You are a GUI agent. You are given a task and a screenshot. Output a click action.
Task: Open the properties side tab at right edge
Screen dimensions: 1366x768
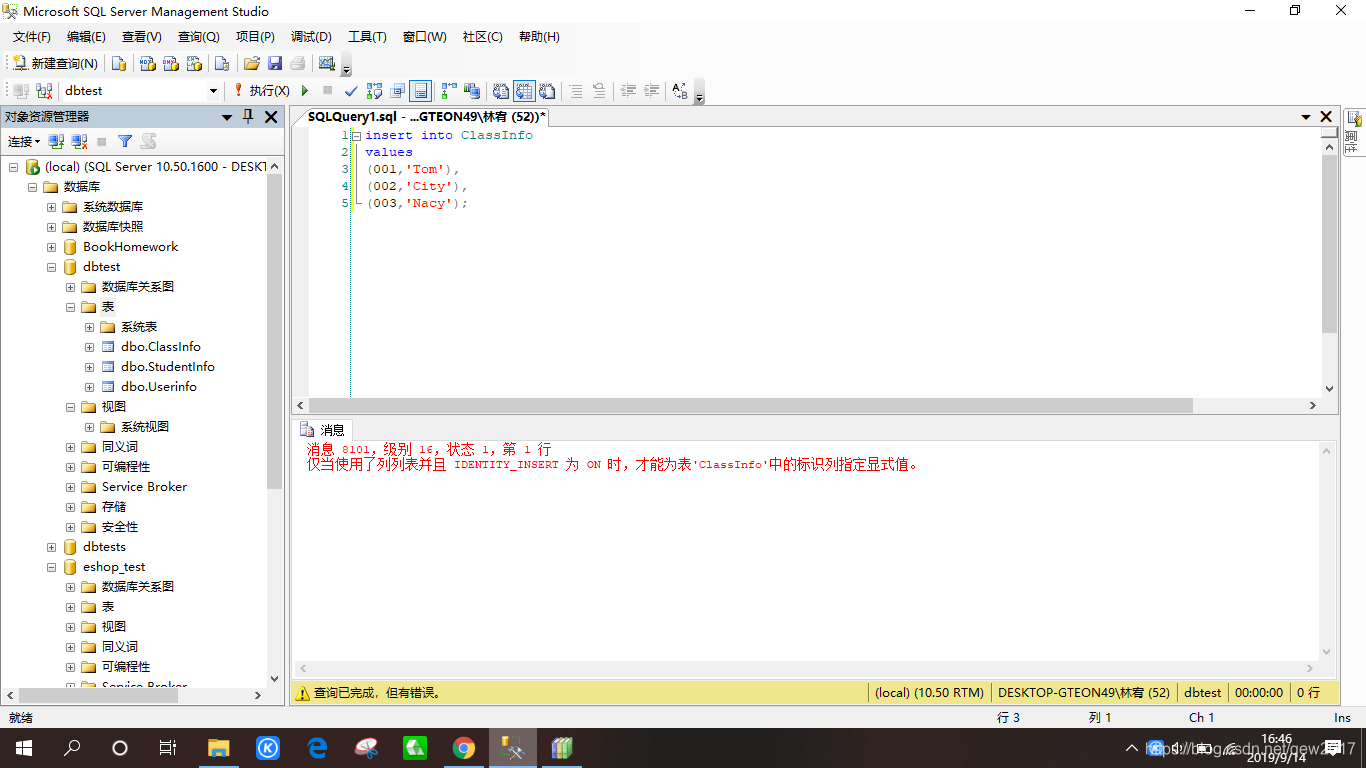[x=1352, y=132]
